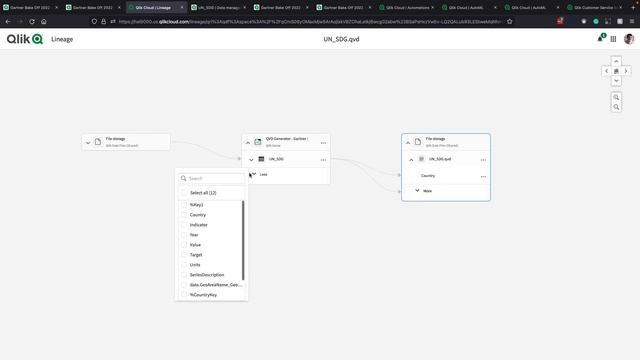Pan the lineage graph right
Viewport: 640px width, 360px height.
coord(626,71)
